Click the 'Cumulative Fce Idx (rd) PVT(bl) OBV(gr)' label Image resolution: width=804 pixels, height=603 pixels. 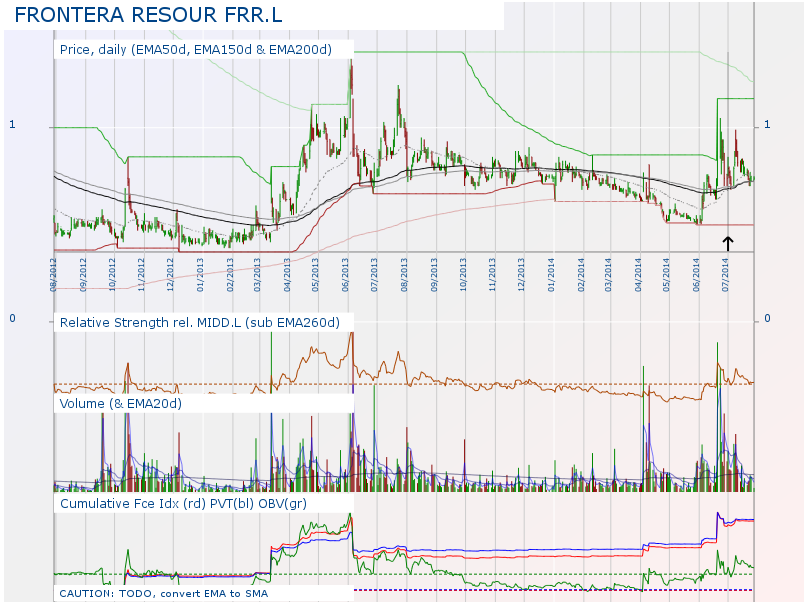coord(184,504)
